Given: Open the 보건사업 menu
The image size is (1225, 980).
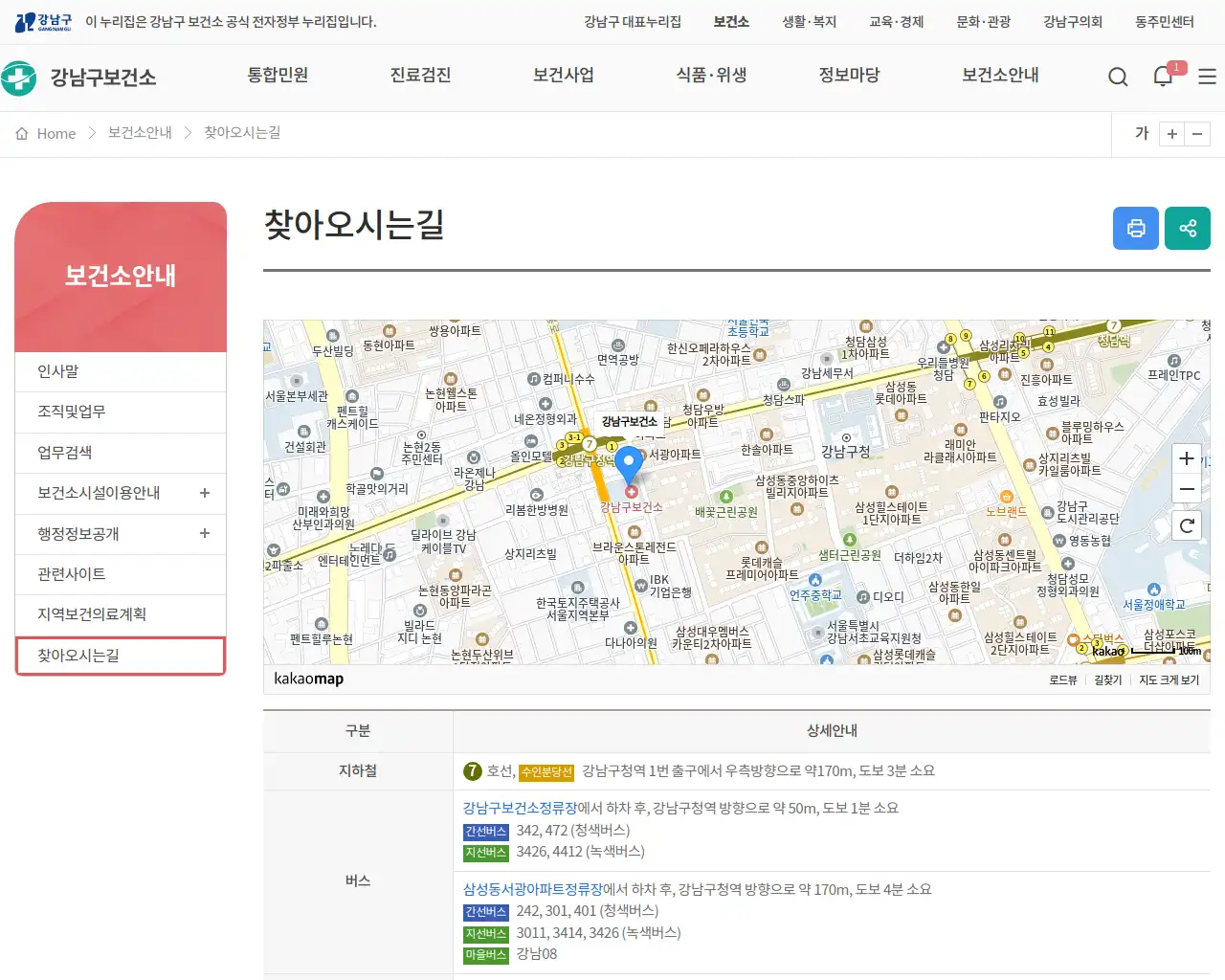Looking at the screenshot, I should (563, 75).
